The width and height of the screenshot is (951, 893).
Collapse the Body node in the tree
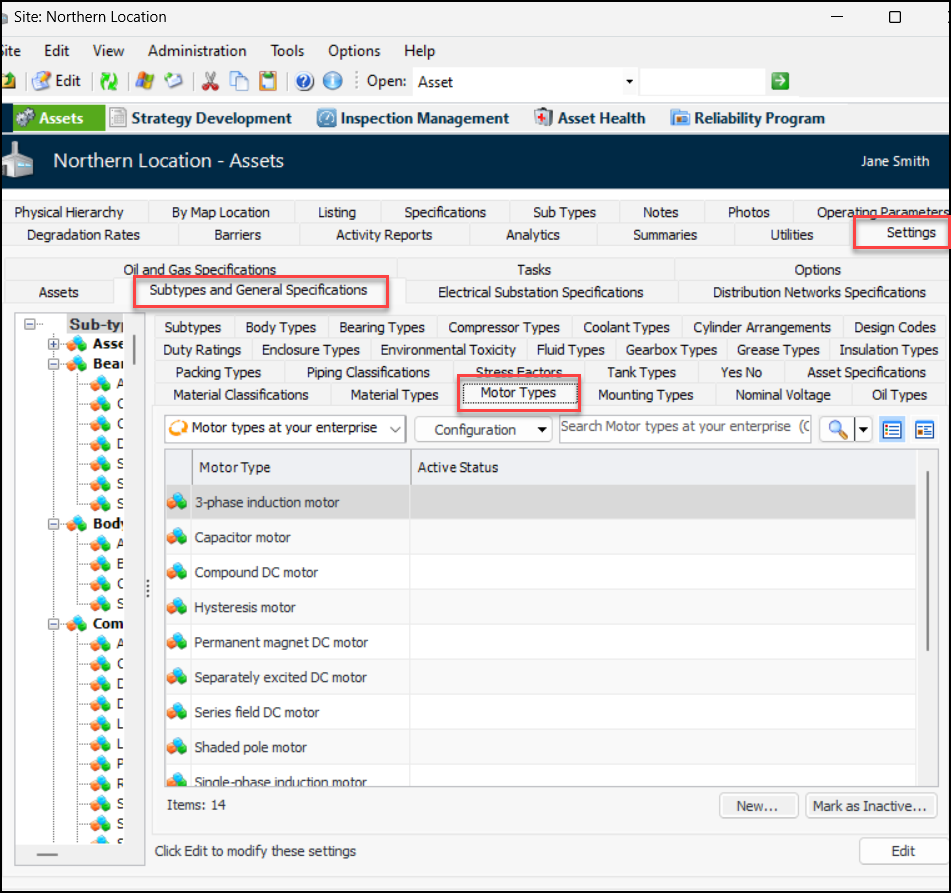(x=53, y=524)
